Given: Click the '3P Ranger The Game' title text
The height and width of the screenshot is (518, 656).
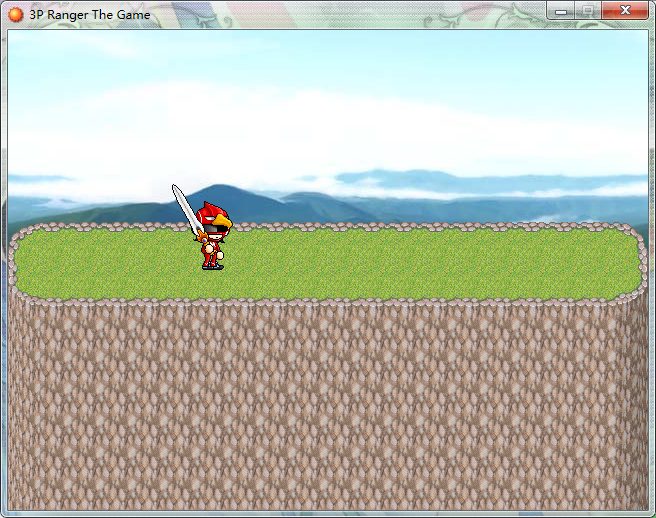Looking at the screenshot, I should [90, 15].
